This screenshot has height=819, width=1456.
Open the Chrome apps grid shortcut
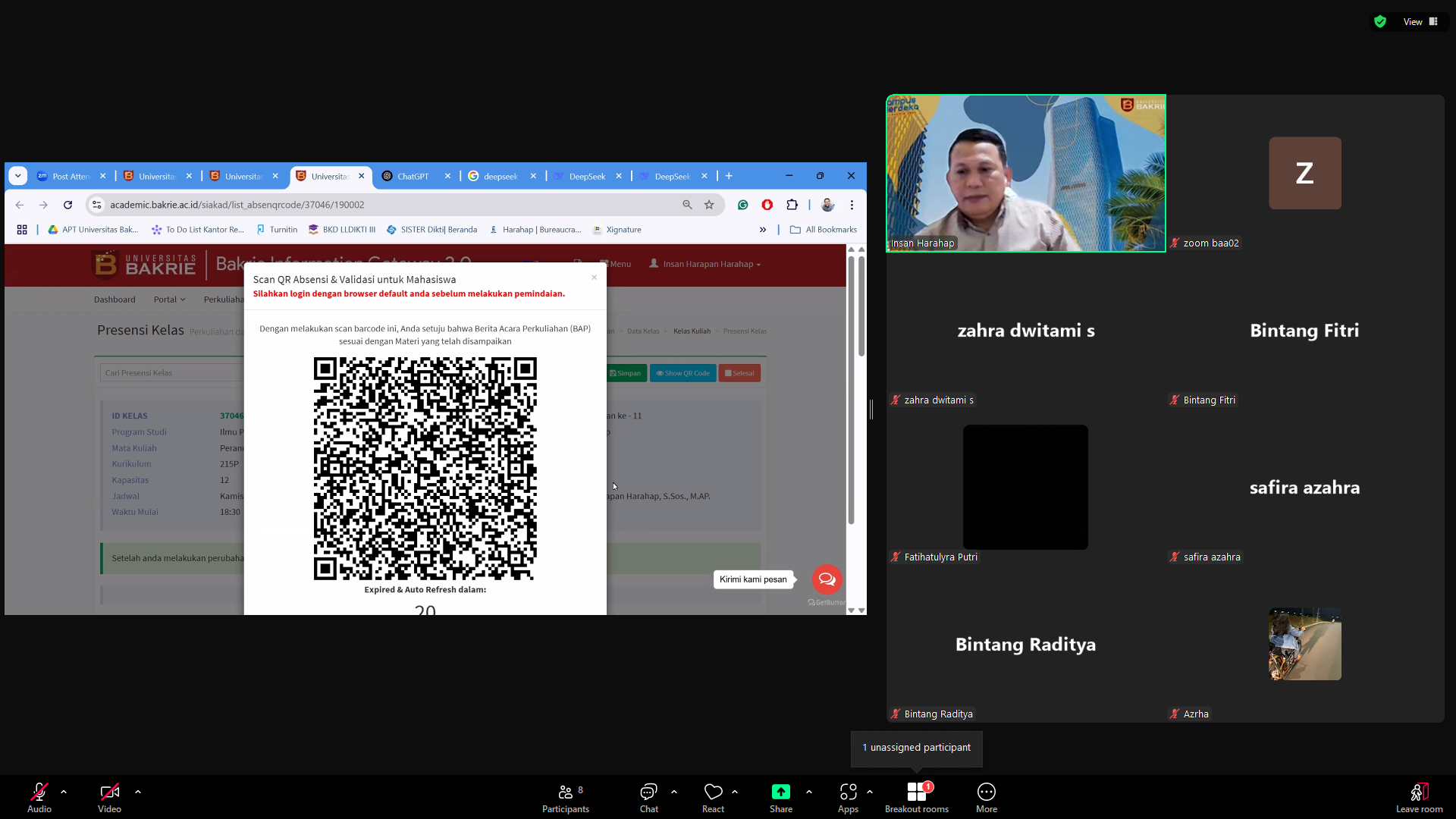(x=22, y=230)
